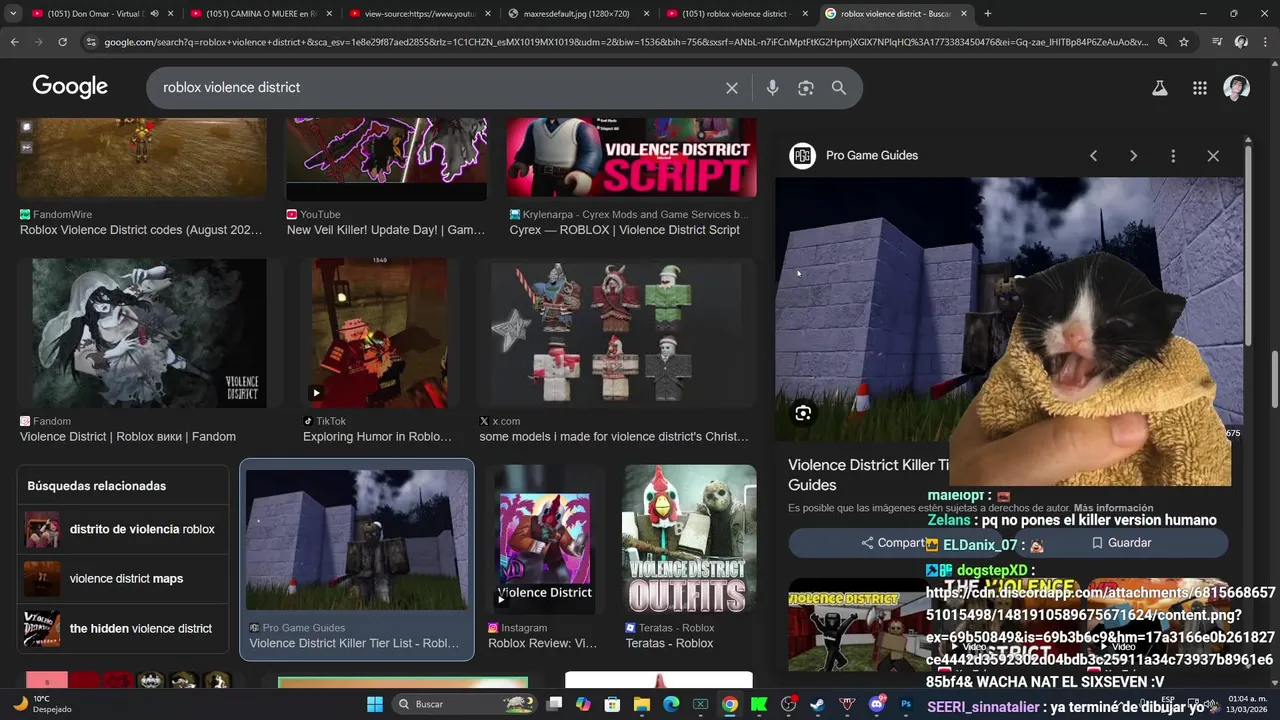The image size is (1280, 720).
Task: Go to the next image in the preview panel
Action: 1133,156
